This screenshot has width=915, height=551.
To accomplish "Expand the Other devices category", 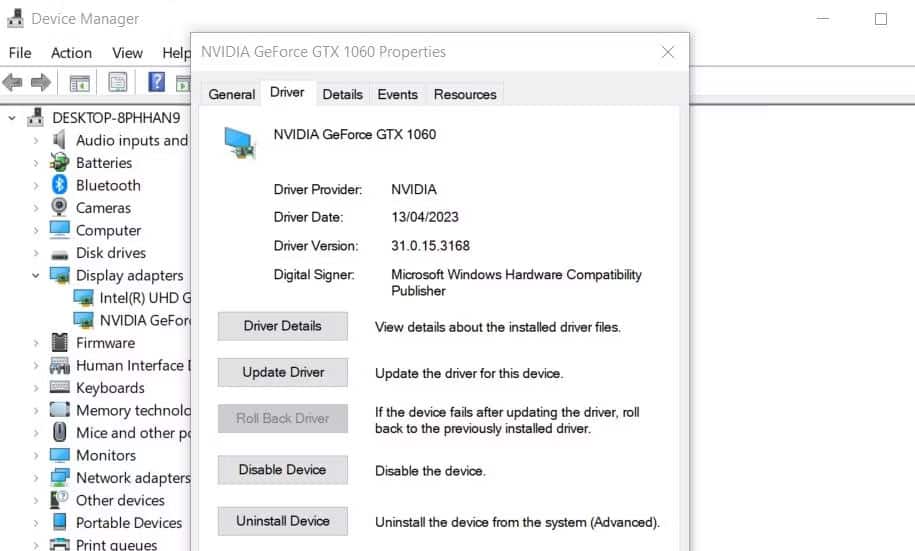I will [36, 500].
